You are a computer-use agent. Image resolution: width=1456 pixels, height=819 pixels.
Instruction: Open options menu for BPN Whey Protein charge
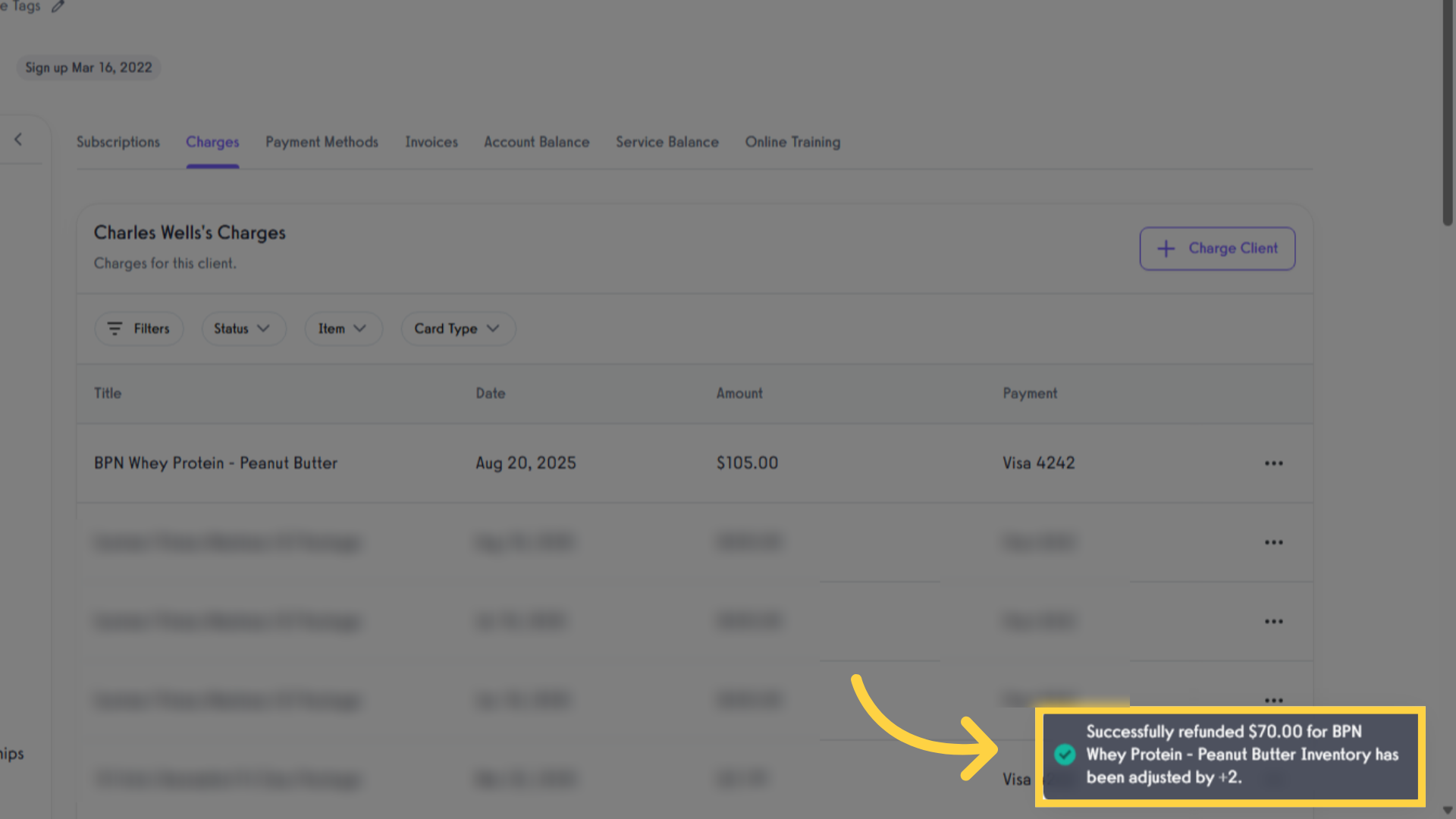tap(1274, 463)
